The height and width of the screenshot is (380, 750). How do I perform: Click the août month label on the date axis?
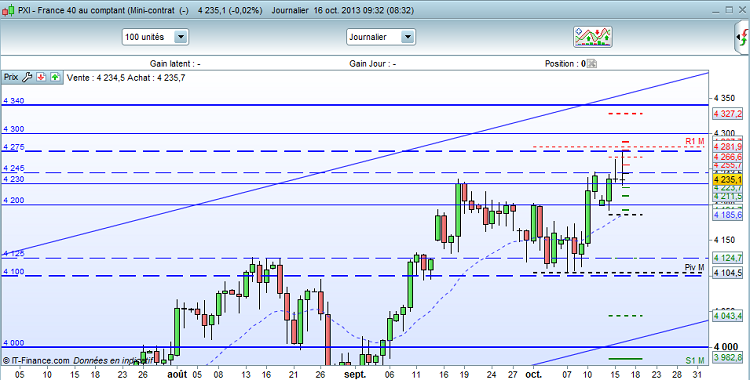point(177,374)
